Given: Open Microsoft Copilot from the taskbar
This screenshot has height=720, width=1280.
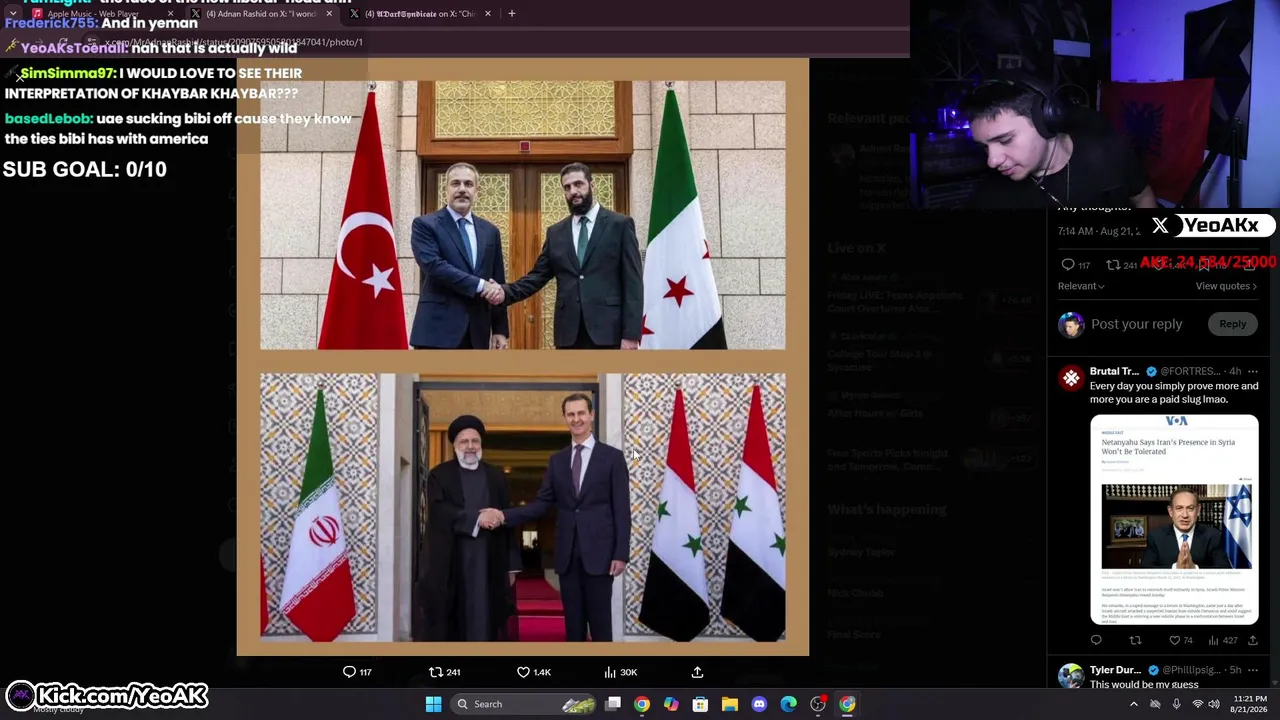Looking at the screenshot, I should pos(671,704).
